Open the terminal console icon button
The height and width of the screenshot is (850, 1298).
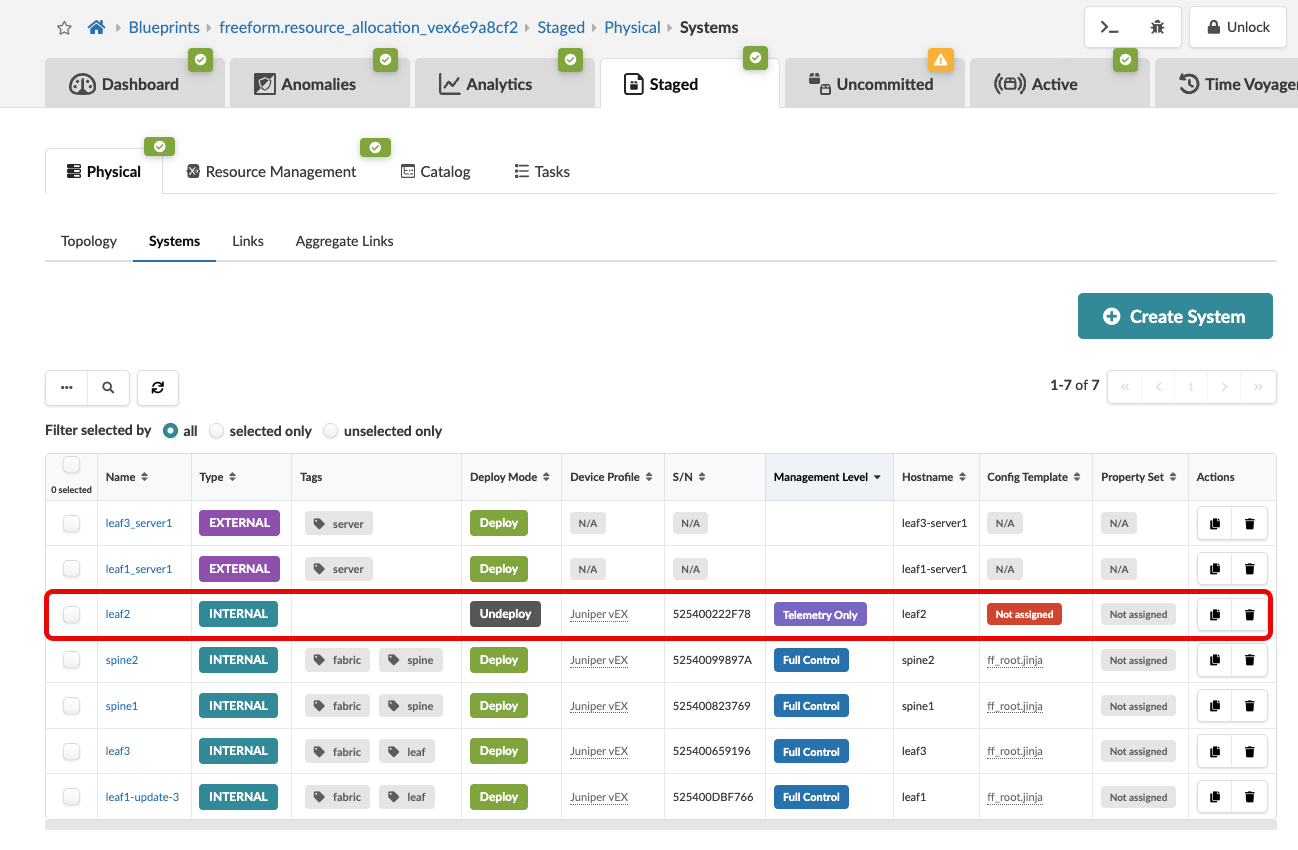1109,27
